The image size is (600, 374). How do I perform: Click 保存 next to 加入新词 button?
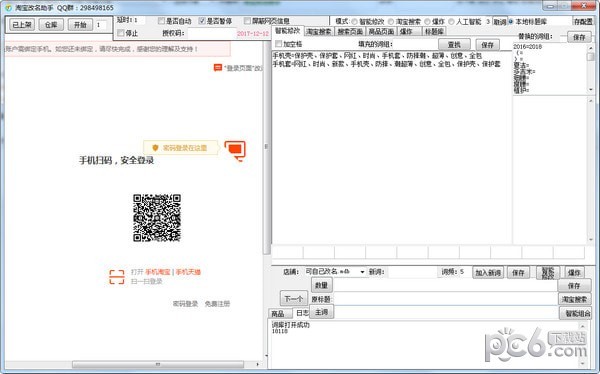point(518,273)
